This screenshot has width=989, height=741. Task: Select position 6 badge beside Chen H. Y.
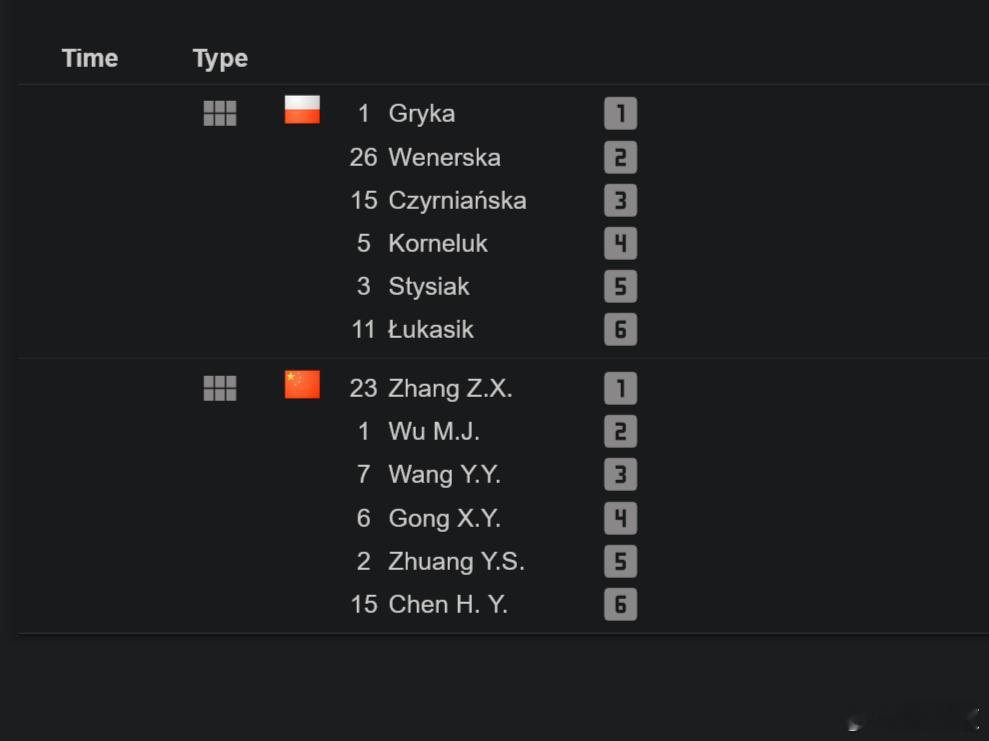621,604
